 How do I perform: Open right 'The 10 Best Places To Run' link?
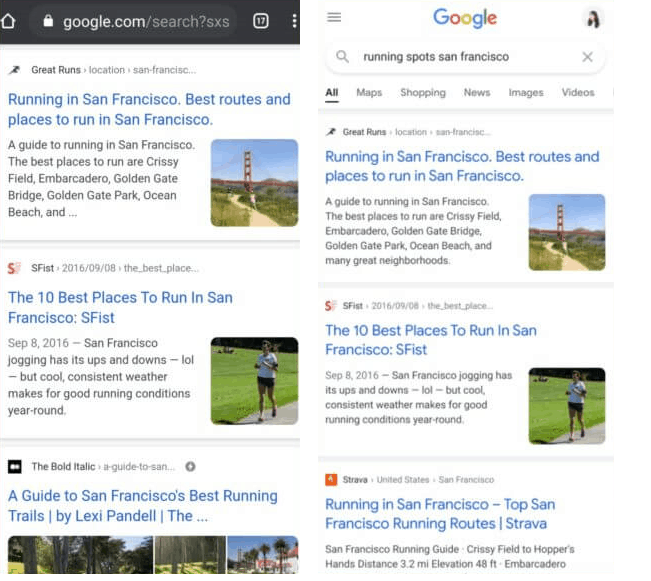coord(431,340)
